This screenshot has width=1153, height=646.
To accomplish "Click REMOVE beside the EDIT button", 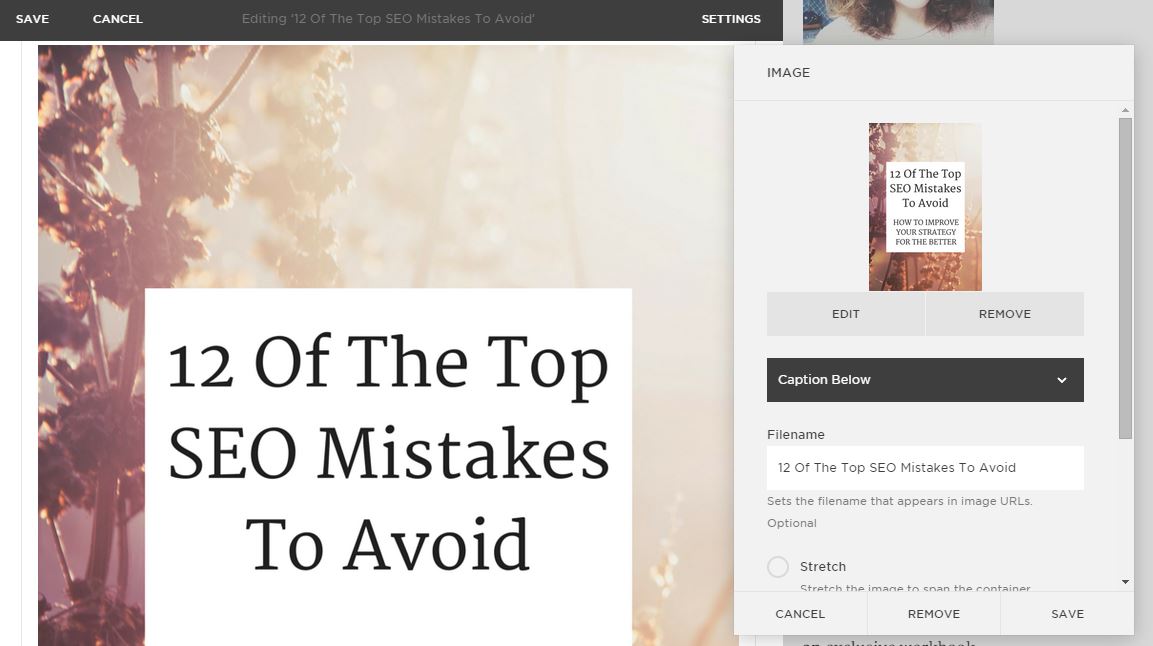I will point(1004,314).
